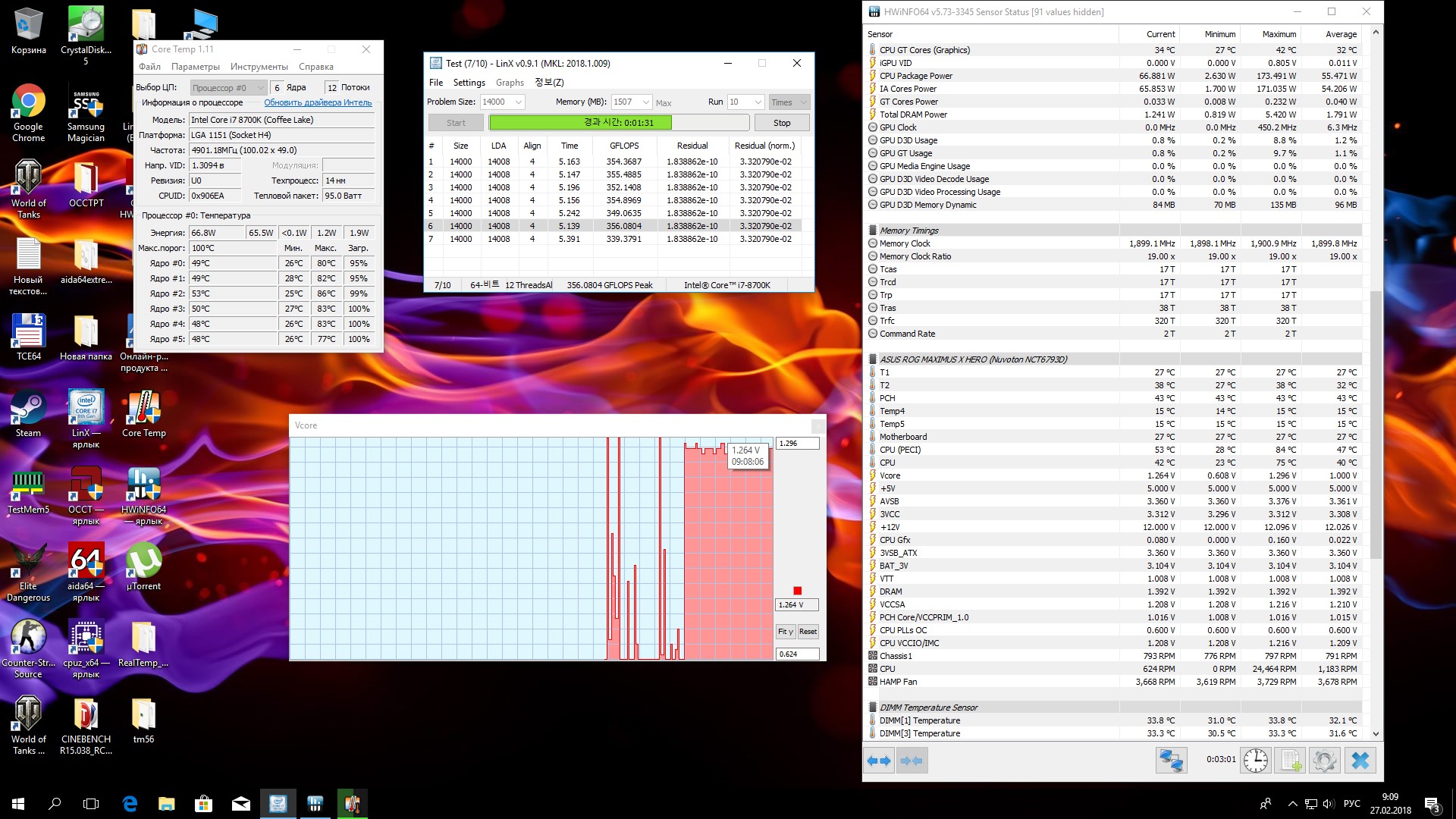Start logging sensors to a file
The width and height of the screenshot is (1456, 819).
(1290, 761)
